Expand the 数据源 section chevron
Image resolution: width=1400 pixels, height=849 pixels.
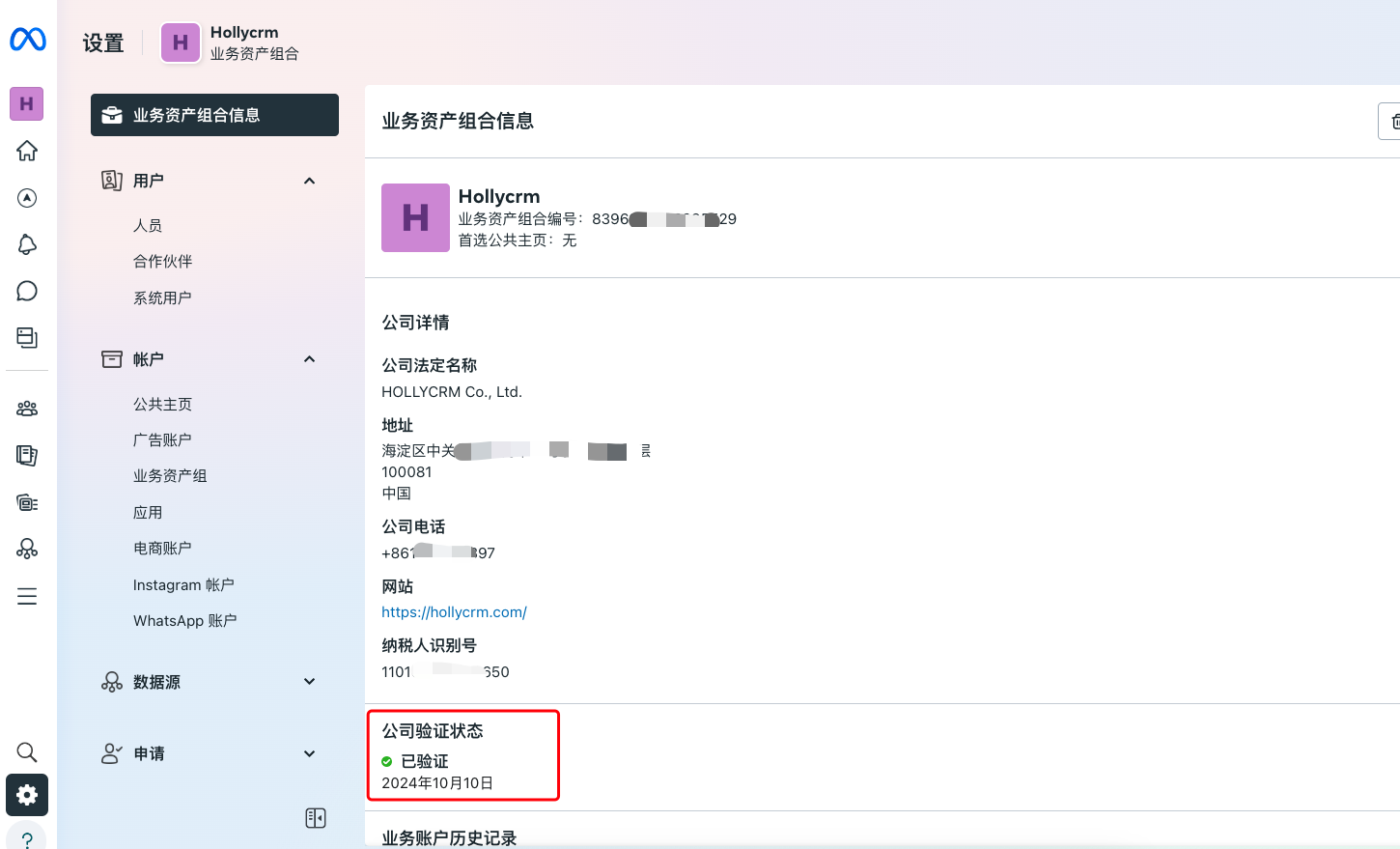click(x=309, y=681)
